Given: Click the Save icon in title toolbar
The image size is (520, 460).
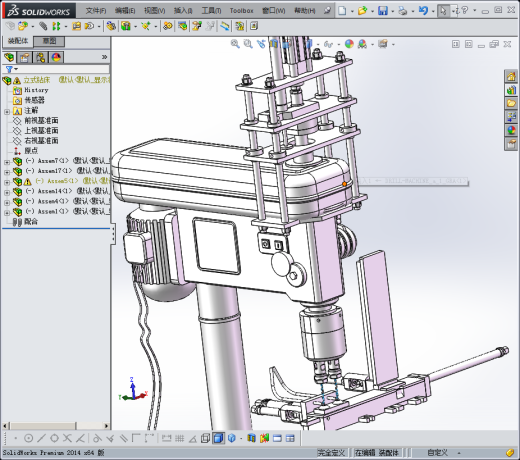Looking at the screenshot, I should 383,11.
